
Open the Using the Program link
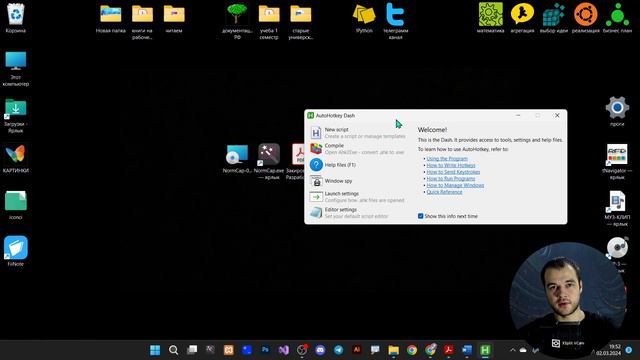click(447, 159)
